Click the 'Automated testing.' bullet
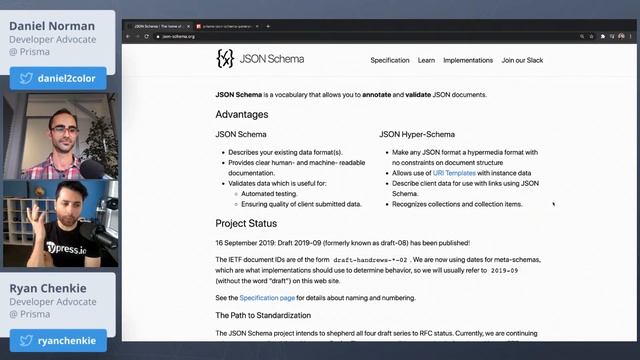 [x=269, y=194]
